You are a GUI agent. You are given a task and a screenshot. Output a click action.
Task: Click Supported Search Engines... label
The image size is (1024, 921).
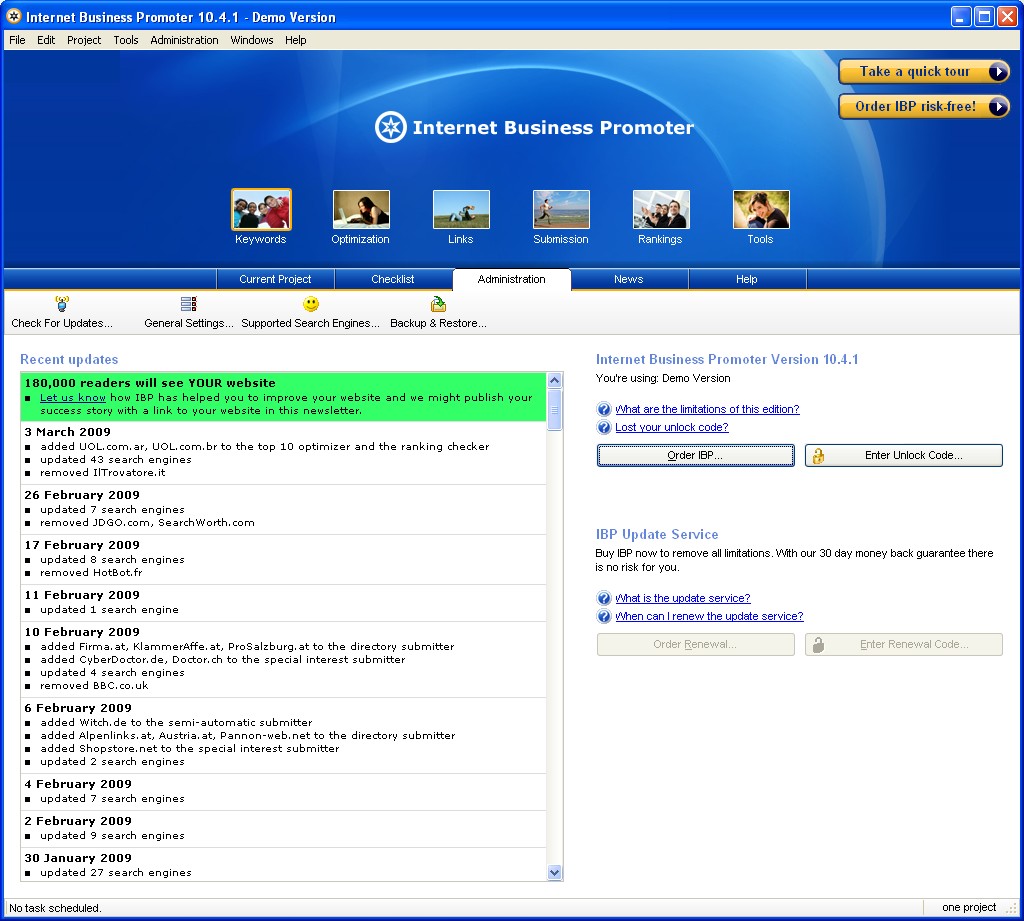click(x=310, y=323)
